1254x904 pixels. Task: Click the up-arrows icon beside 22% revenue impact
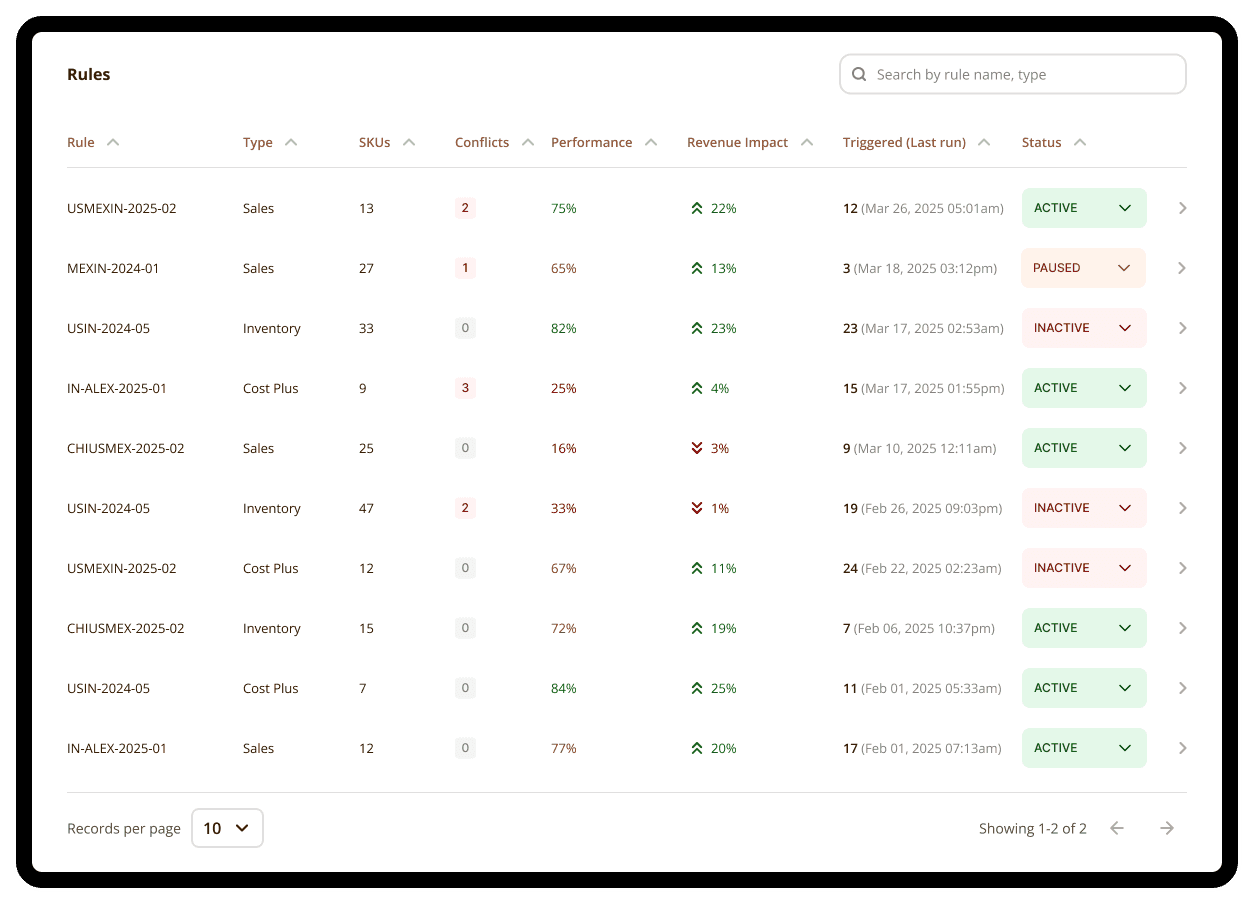(x=697, y=208)
